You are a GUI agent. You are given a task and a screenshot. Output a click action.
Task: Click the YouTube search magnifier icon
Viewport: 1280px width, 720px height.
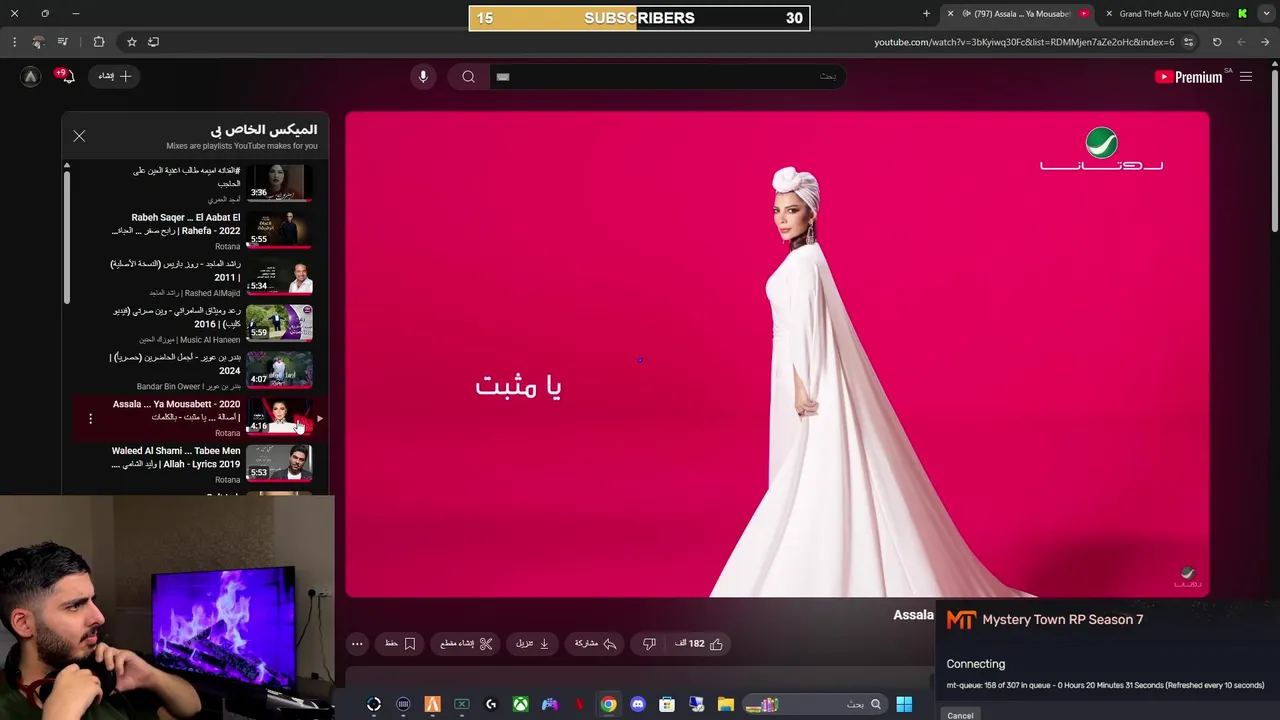tap(468, 76)
